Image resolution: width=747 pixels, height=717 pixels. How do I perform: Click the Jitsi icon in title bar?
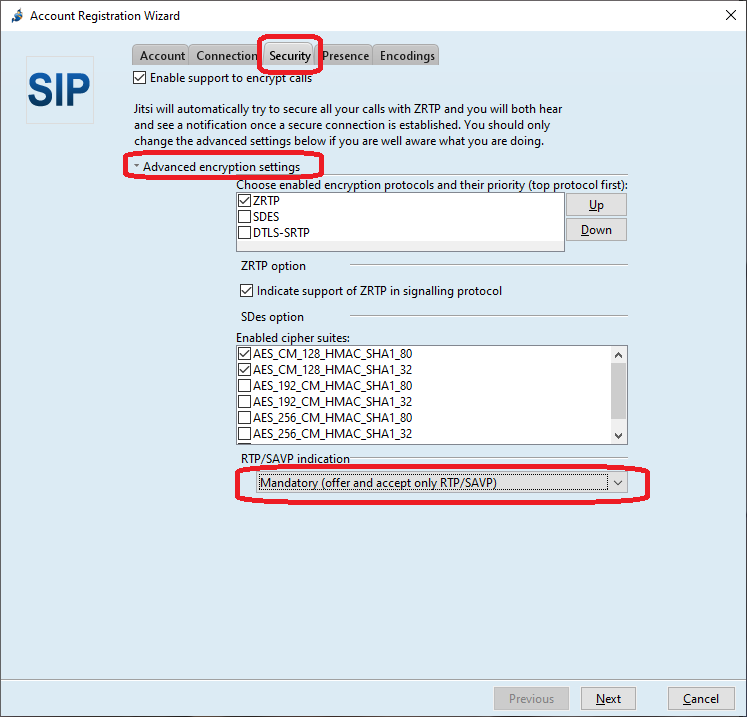(14, 16)
